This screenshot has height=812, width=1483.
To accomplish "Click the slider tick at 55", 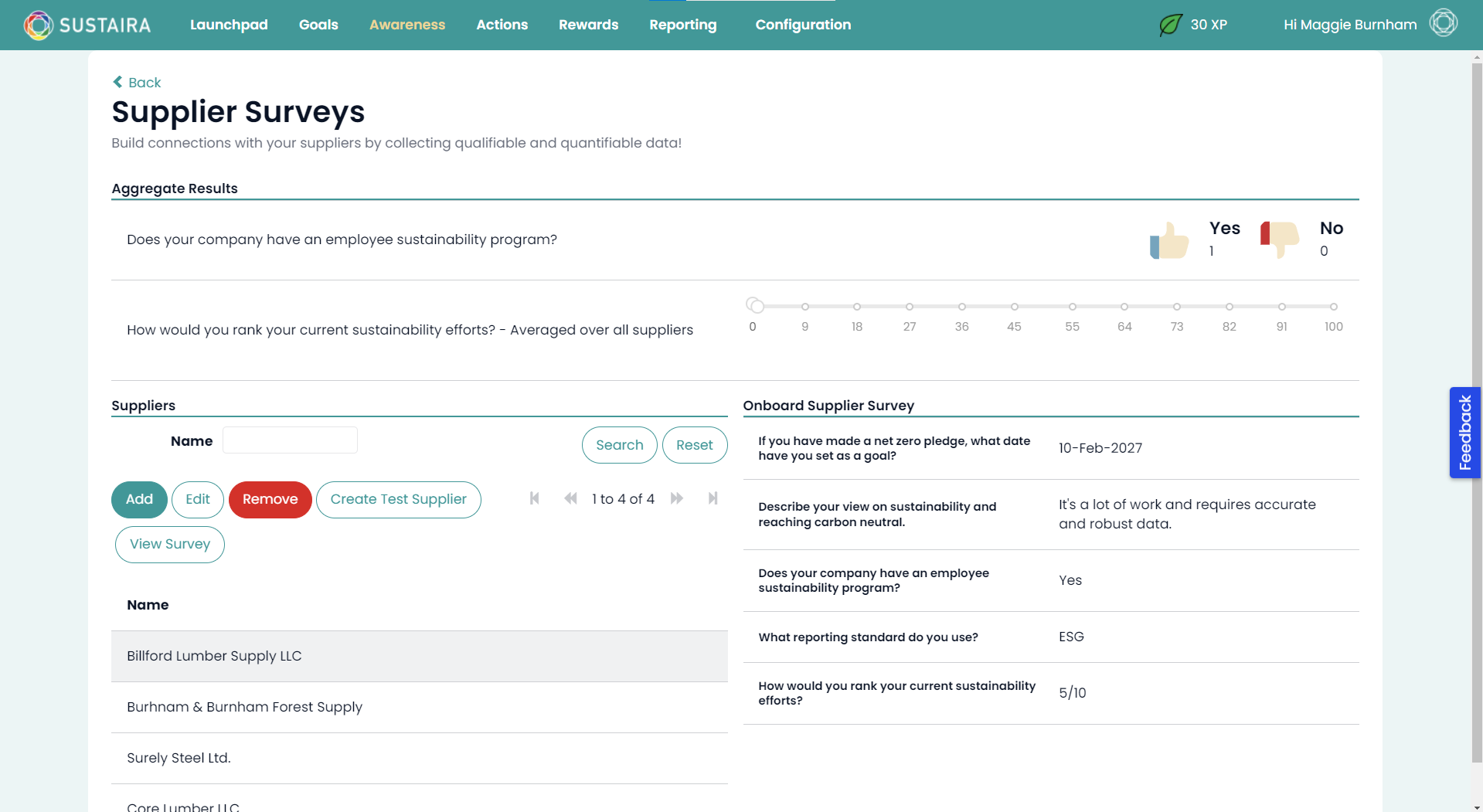I will tap(1072, 307).
